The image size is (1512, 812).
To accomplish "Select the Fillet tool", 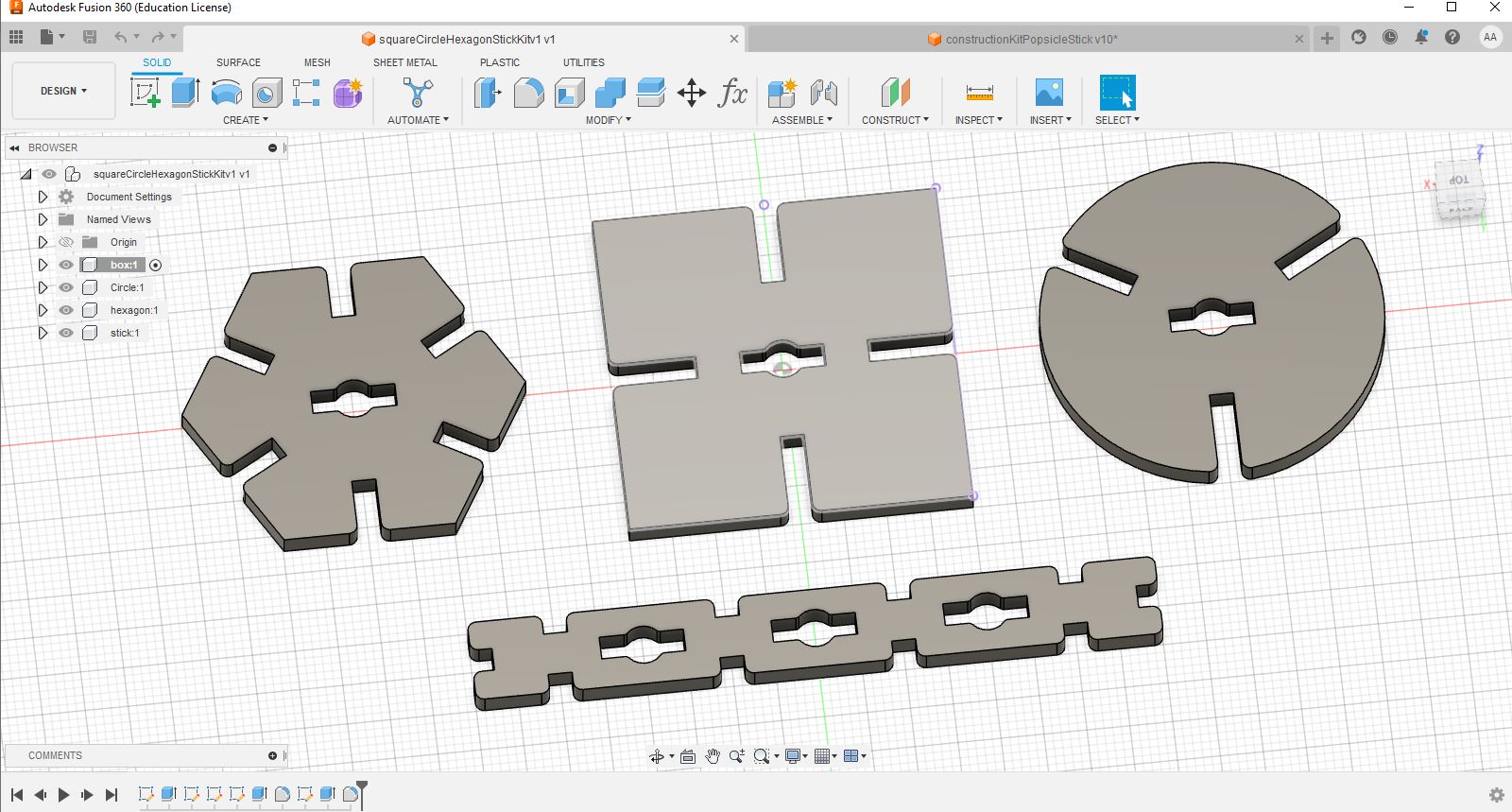I will (x=528, y=93).
